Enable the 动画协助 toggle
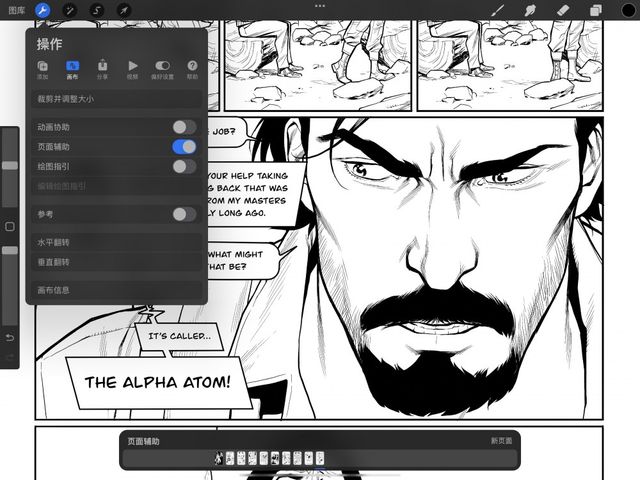 184,127
